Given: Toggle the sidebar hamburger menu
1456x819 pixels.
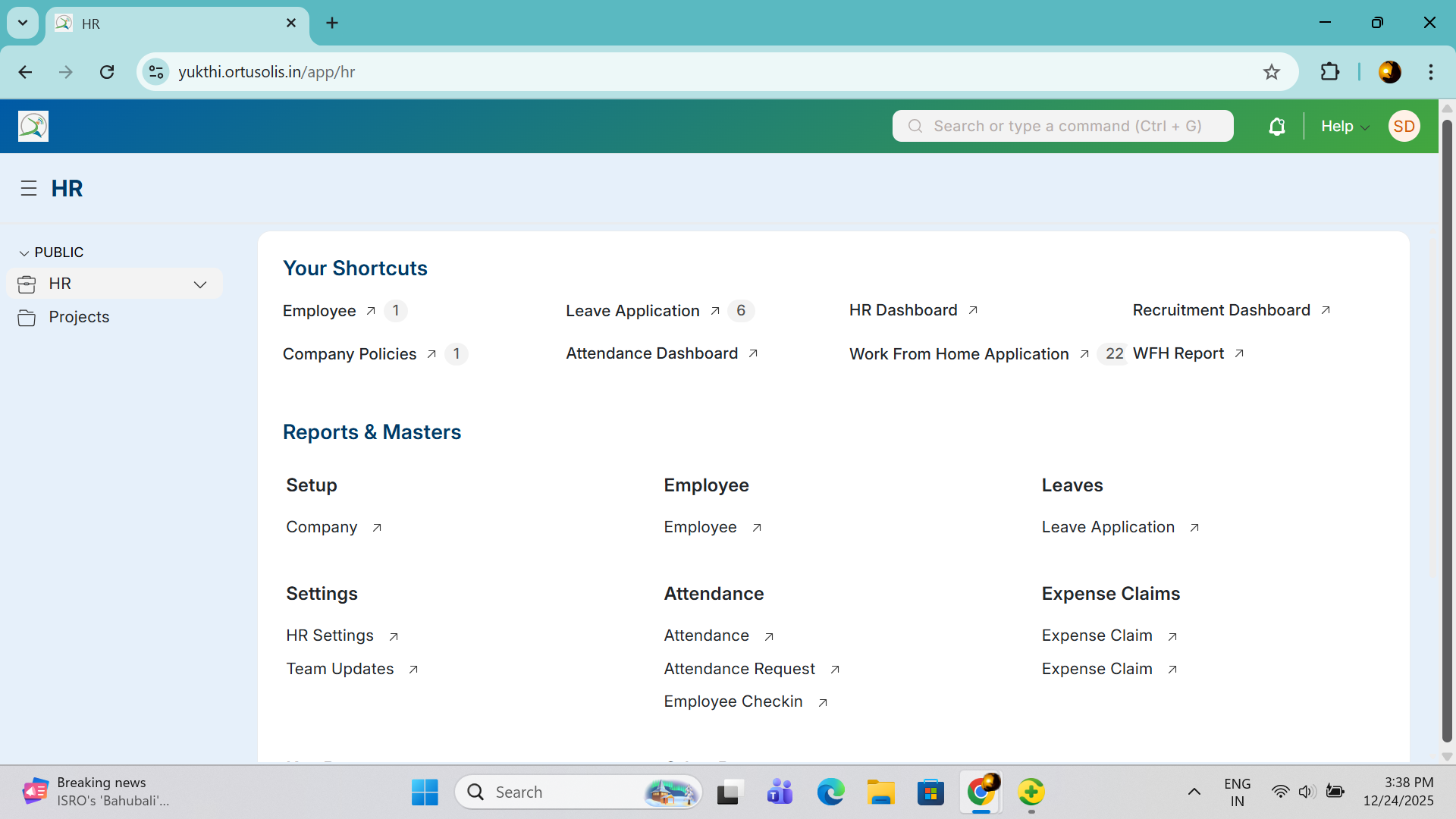Looking at the screenshot, I should (29, 189).
